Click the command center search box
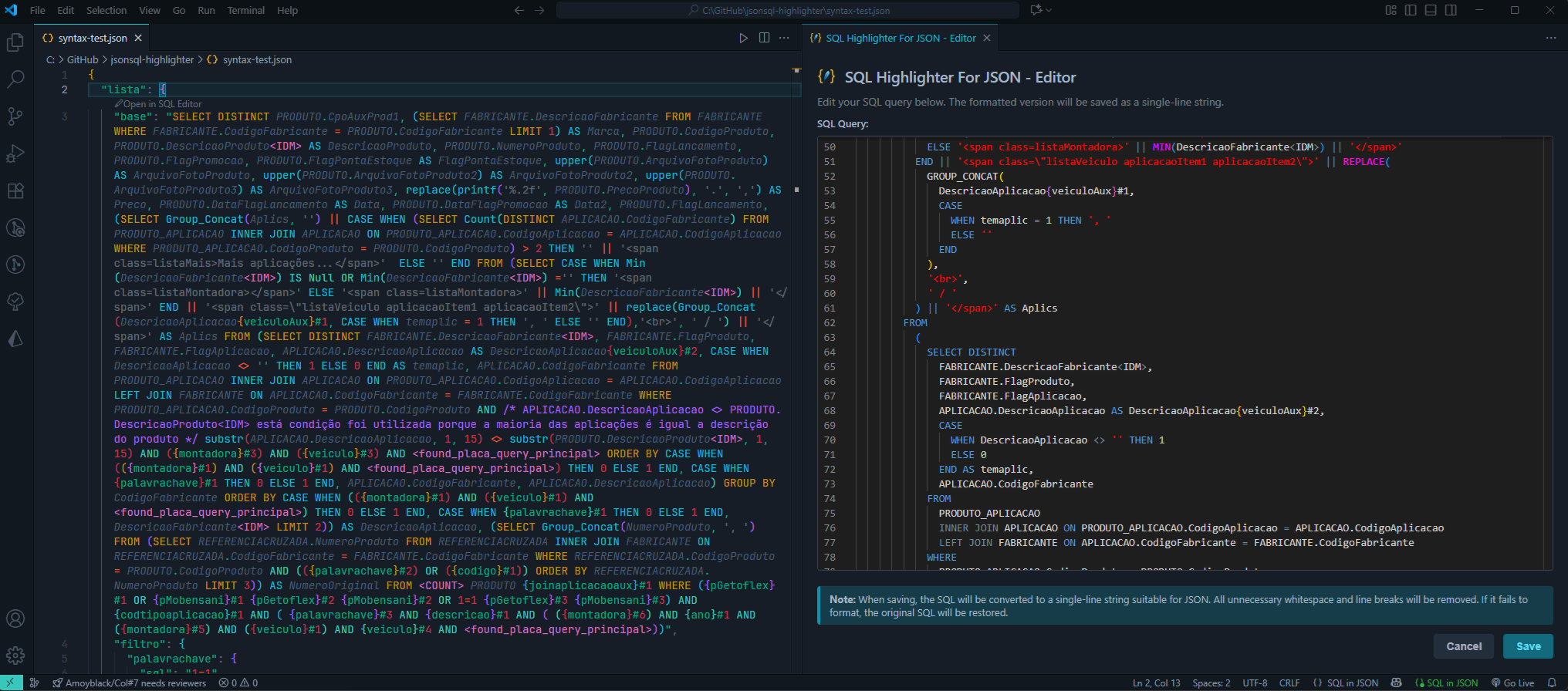The image size is (1568, 691). pos(788,10)
